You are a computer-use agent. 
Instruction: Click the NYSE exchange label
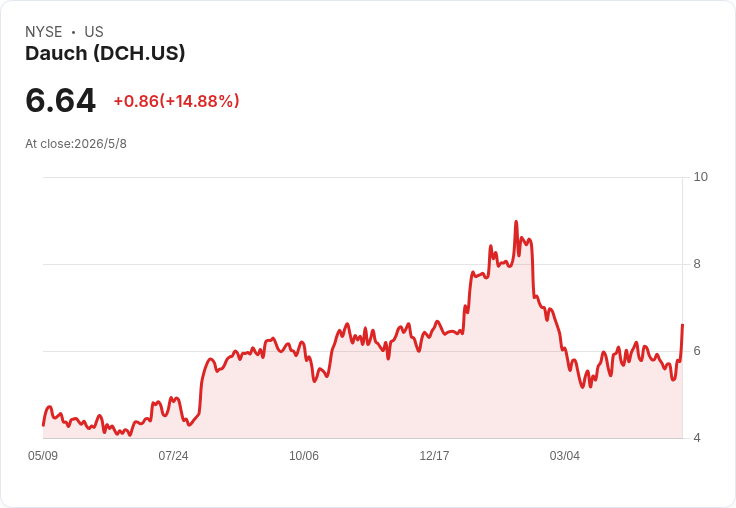pos(44,32)
